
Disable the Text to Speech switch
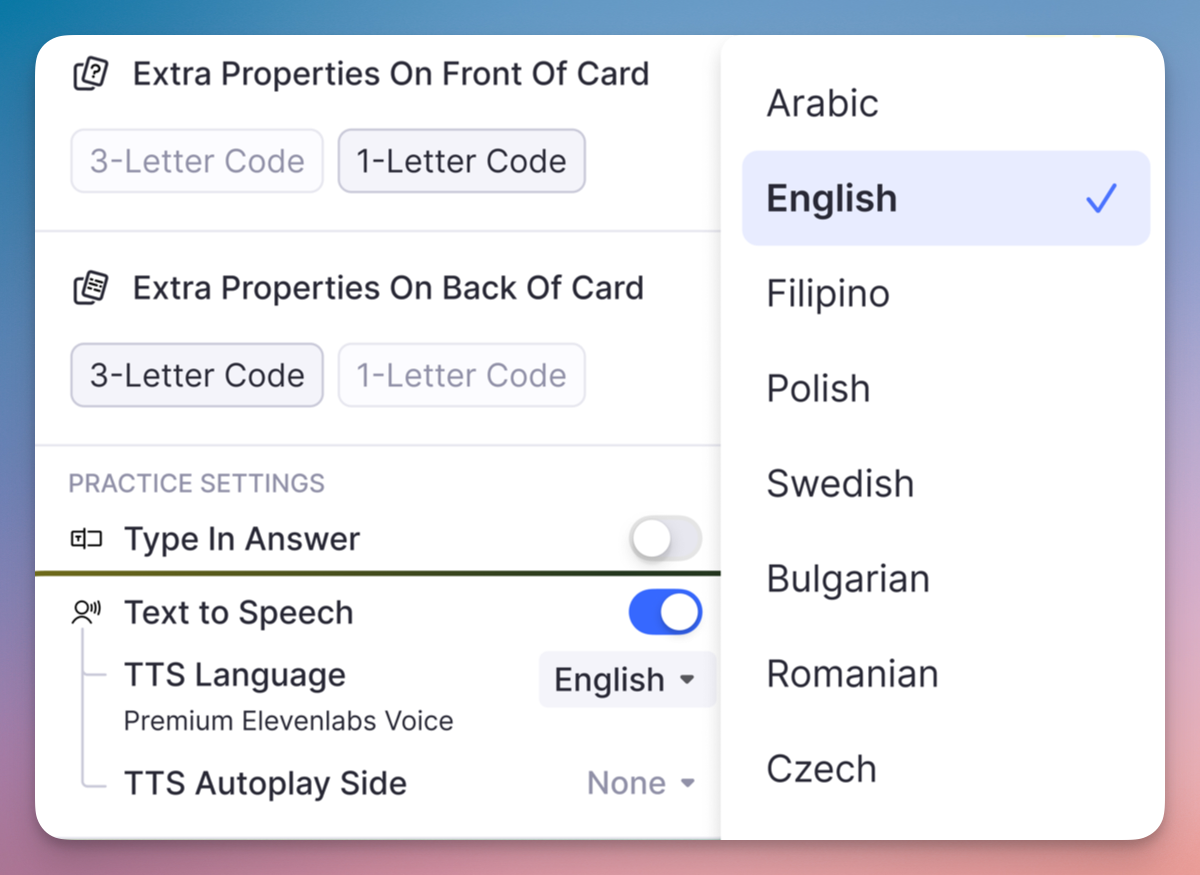[665, 613]
